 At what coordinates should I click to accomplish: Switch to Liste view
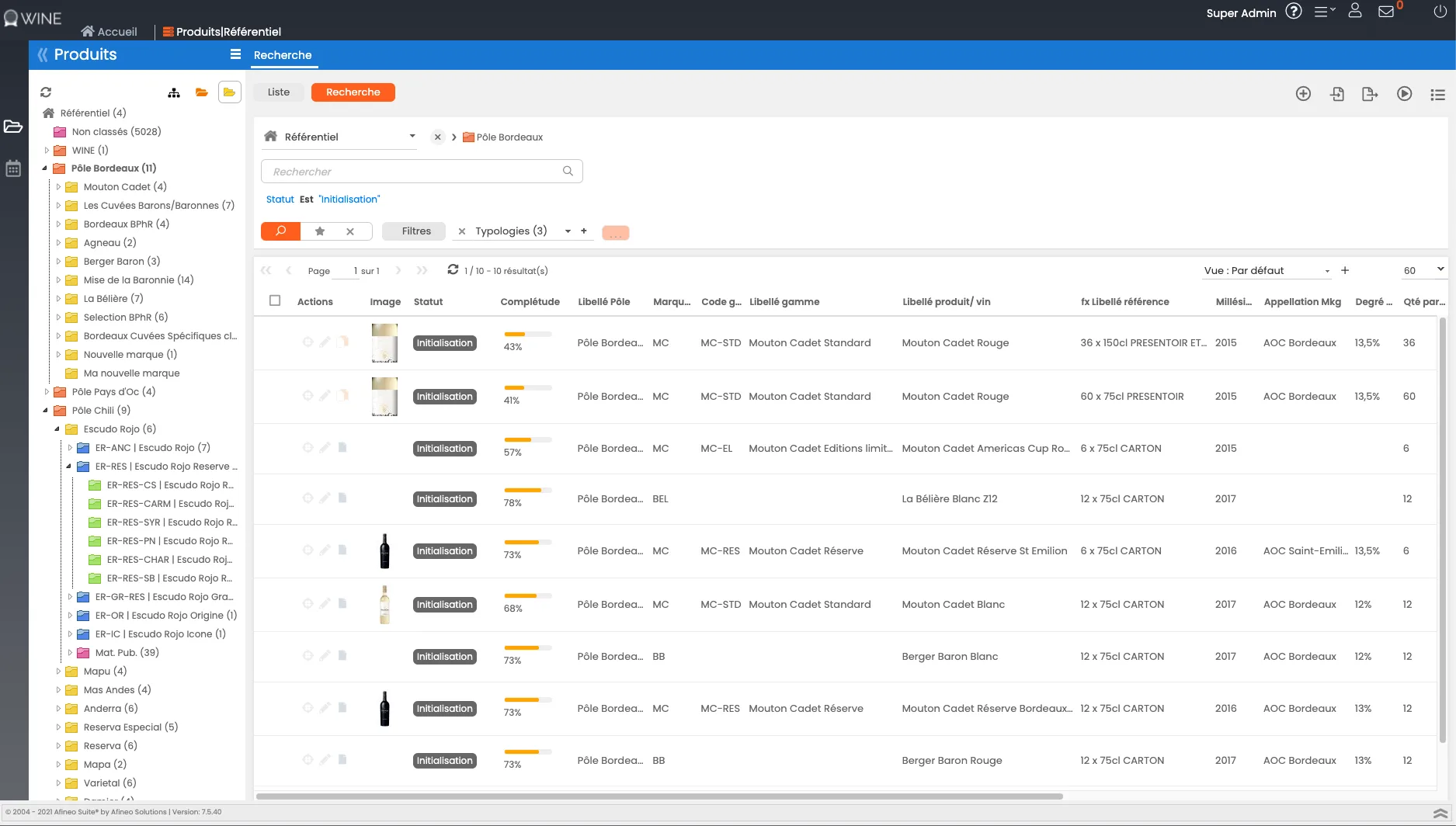click(x=279, y=92)
